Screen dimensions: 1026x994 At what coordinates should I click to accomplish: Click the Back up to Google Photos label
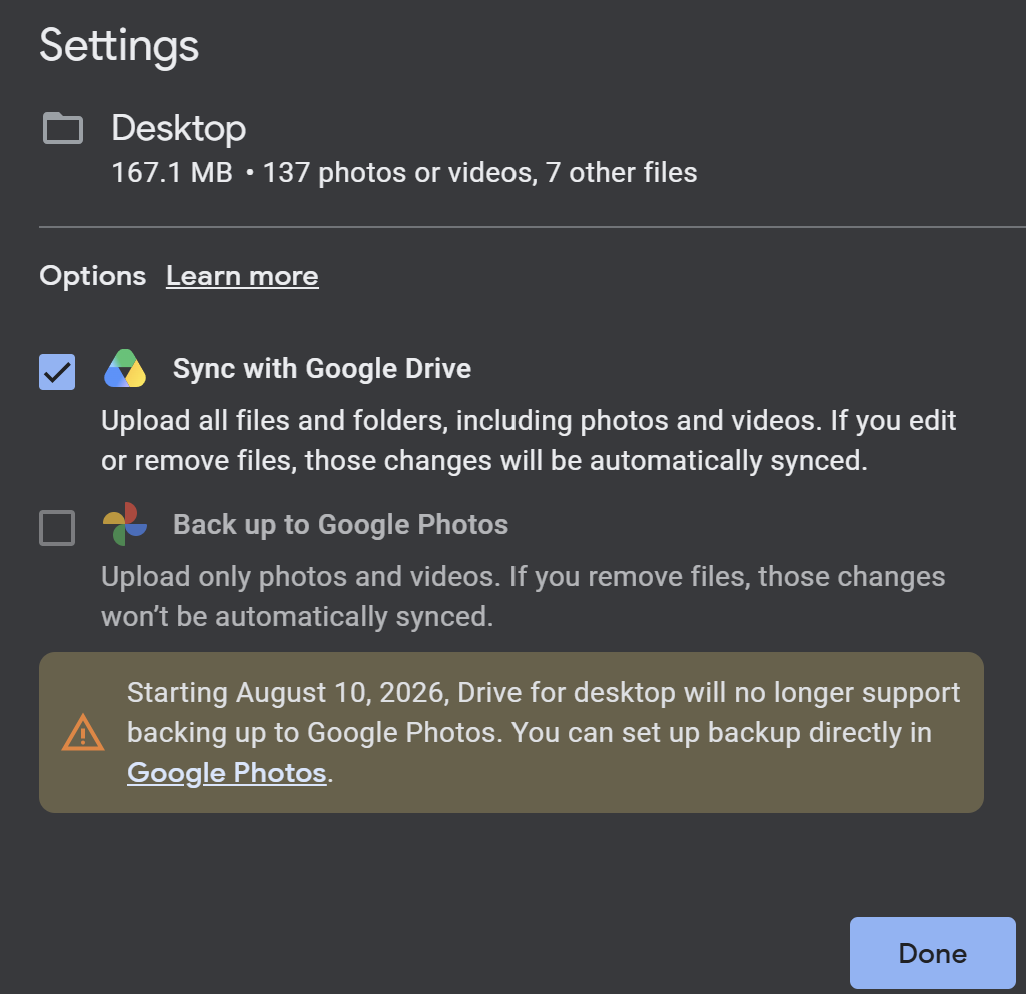[x=340, y=525]
